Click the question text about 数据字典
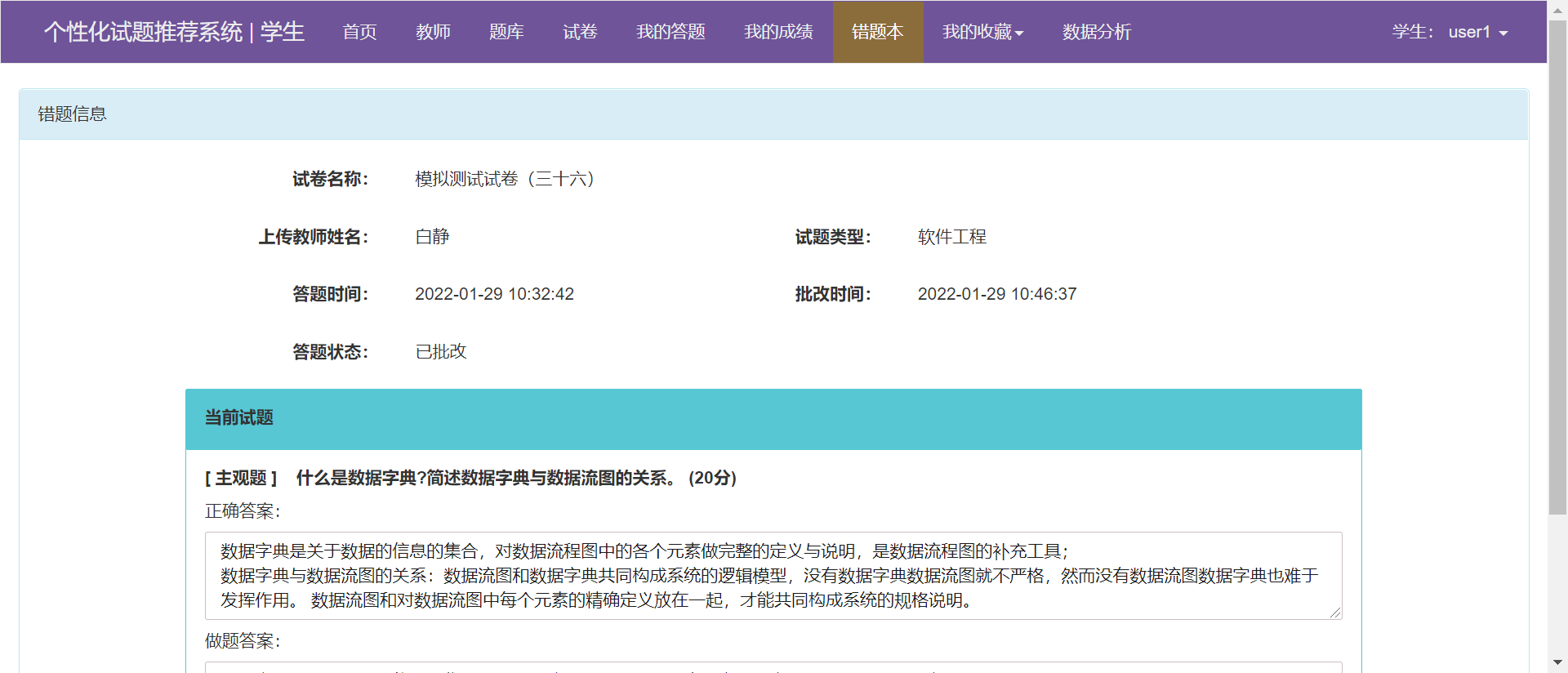 pos(487,478)
